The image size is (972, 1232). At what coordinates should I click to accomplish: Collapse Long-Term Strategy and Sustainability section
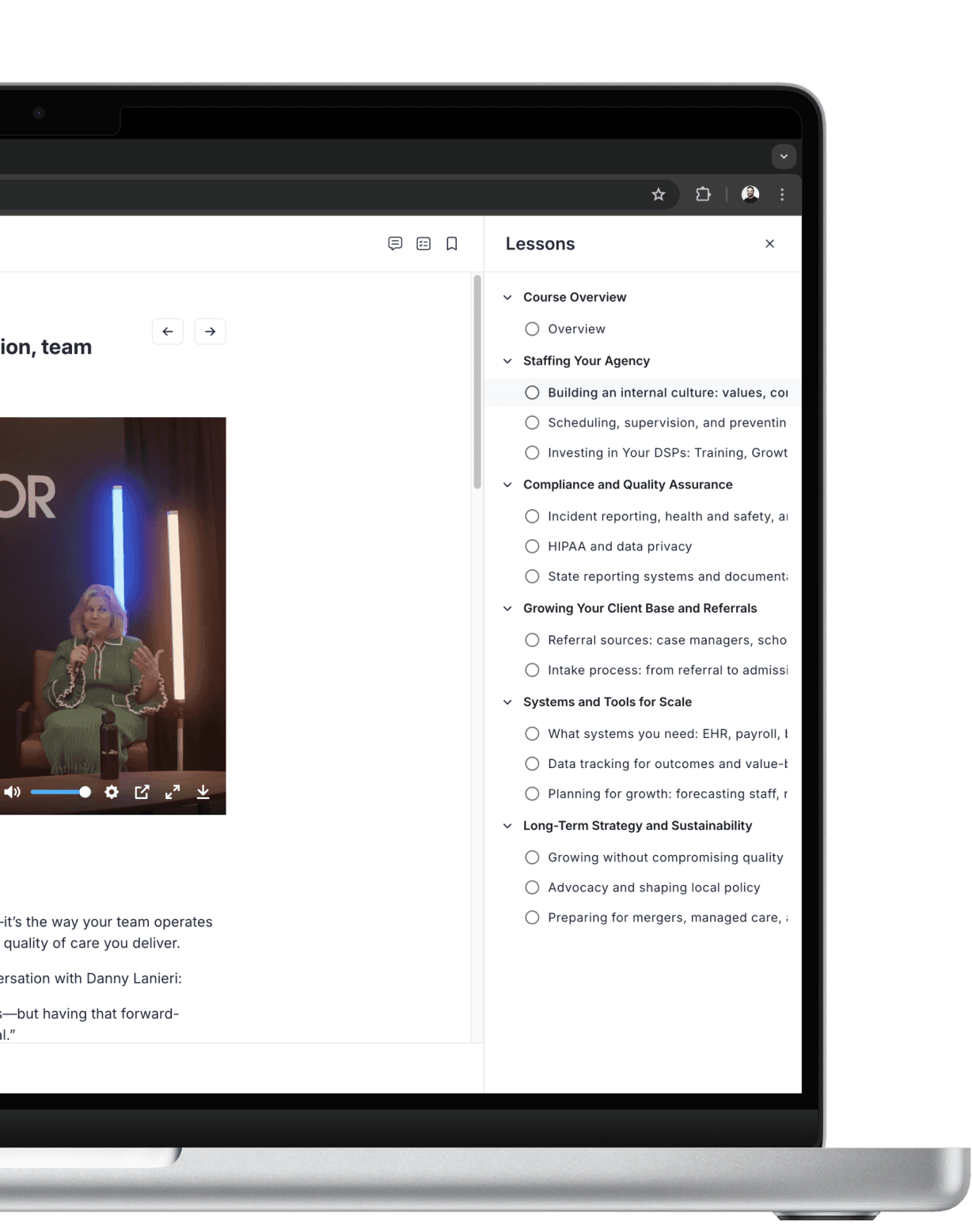[507, 826]
